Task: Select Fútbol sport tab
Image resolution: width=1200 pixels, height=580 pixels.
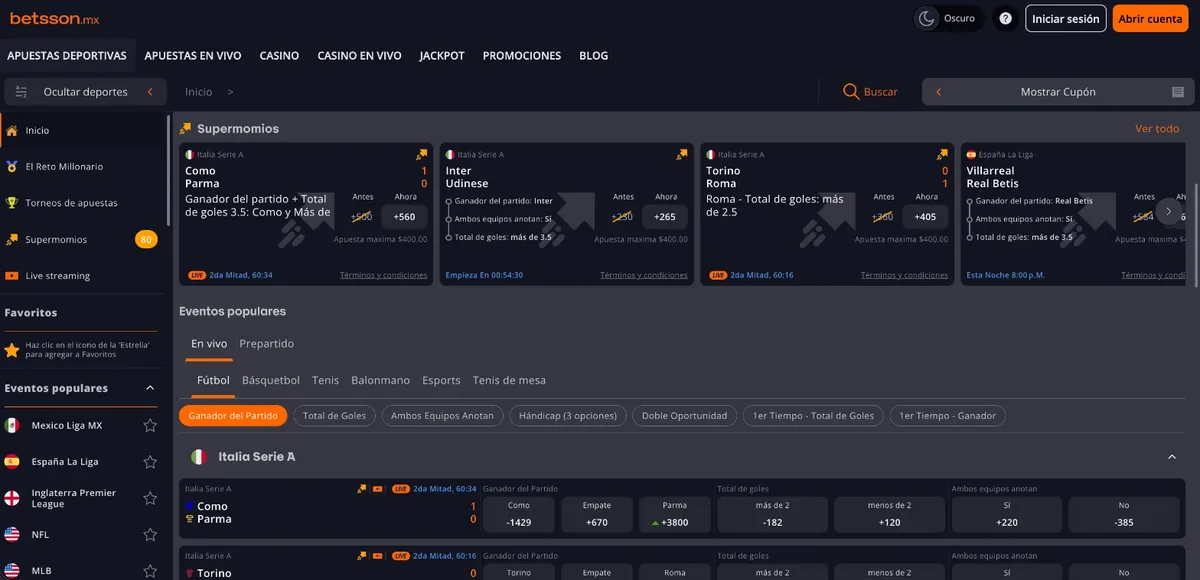Action: tap(213, 381)
